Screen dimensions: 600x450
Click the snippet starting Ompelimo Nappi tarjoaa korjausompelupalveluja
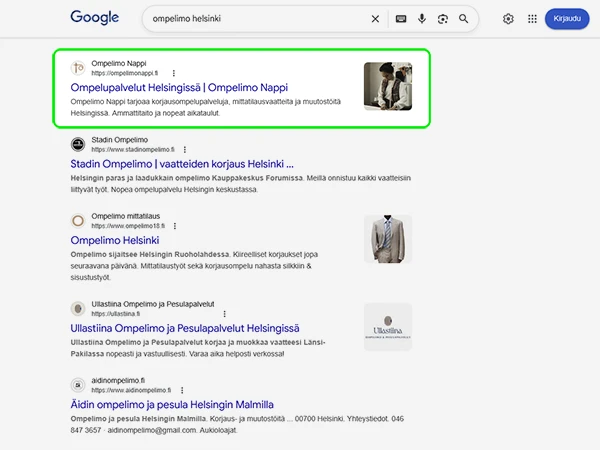point(205,108)
